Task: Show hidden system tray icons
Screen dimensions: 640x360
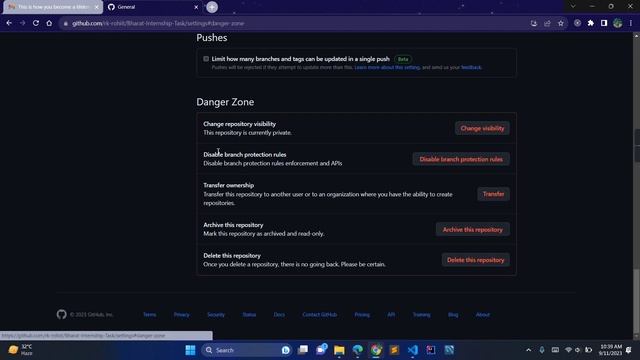Action: tap(529, 350)
